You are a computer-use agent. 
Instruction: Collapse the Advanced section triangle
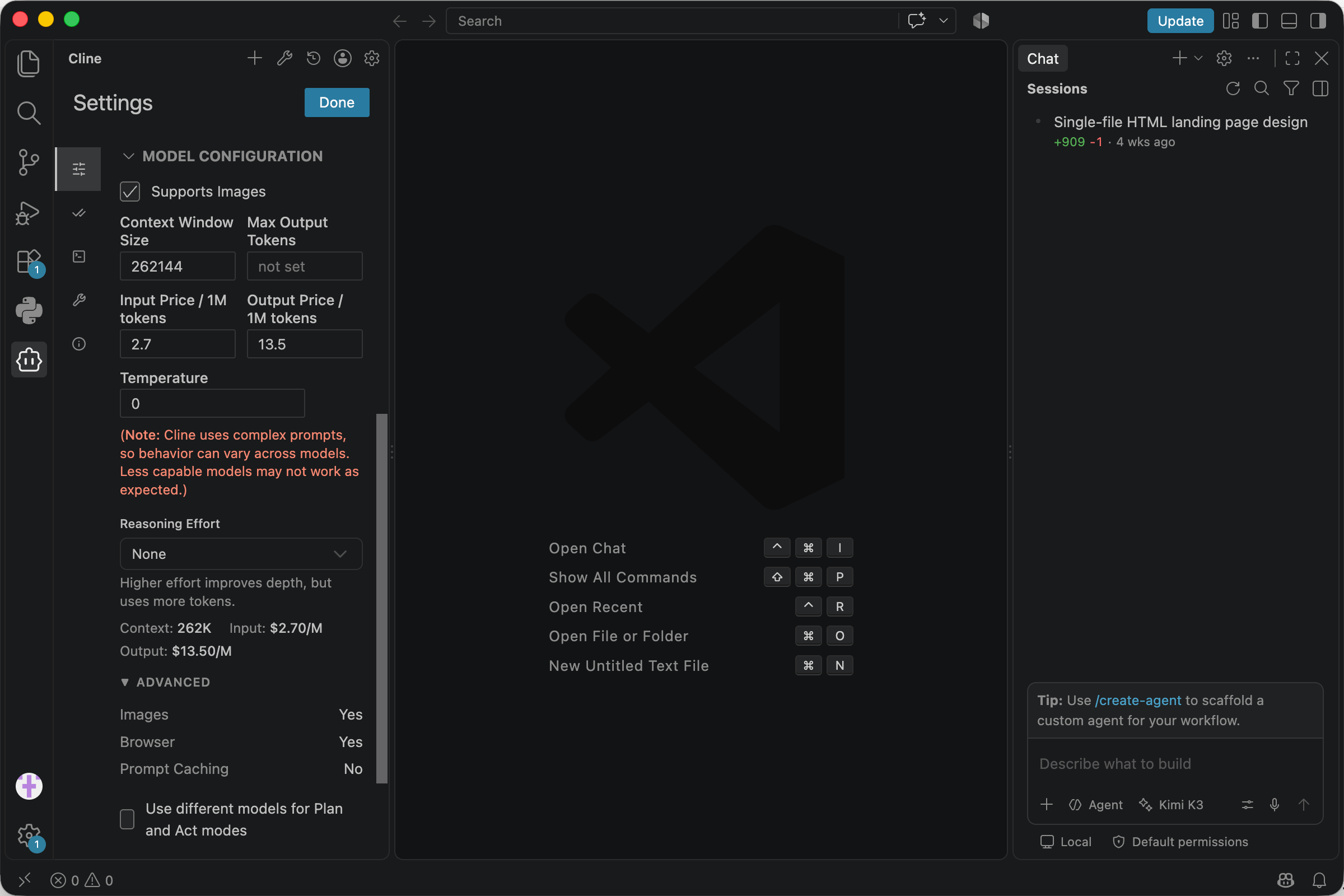(124, 682)
